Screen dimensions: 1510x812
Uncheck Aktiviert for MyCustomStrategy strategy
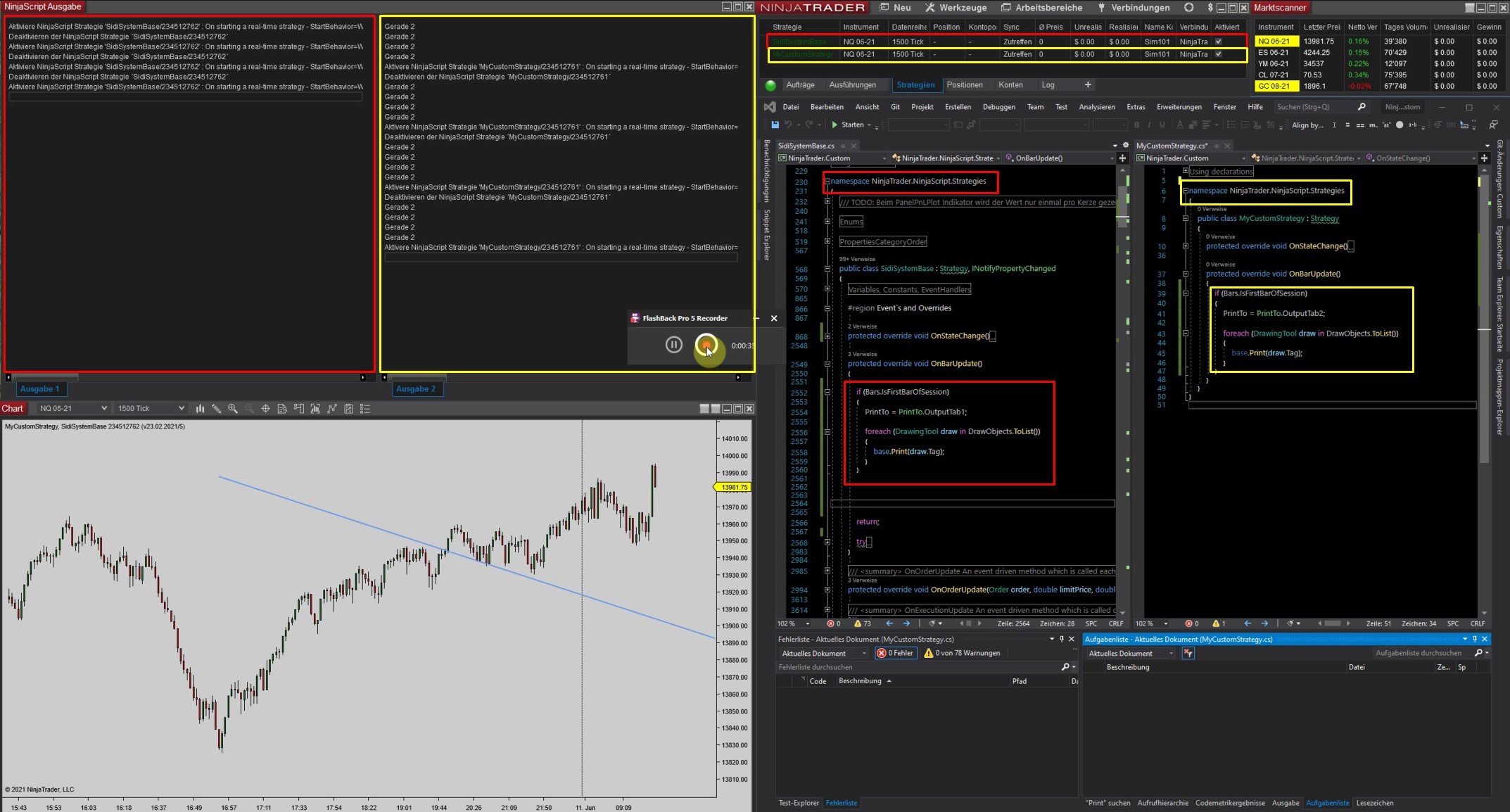(x=1219, y=54)
